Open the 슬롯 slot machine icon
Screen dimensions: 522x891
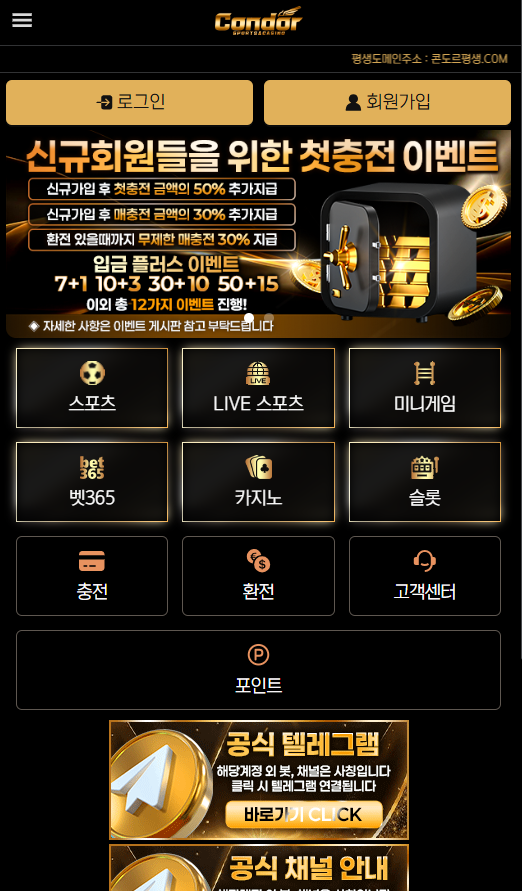tap(425, 467)
